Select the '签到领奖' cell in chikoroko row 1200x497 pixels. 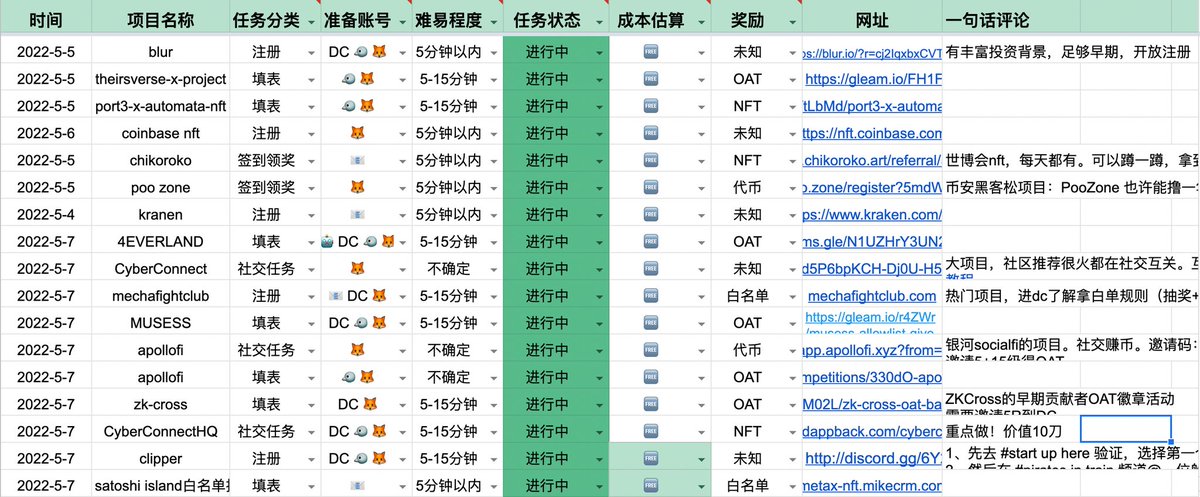266,160
